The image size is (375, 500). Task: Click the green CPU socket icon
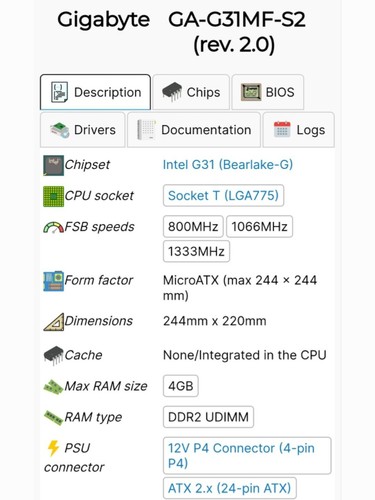coord(53,196)
